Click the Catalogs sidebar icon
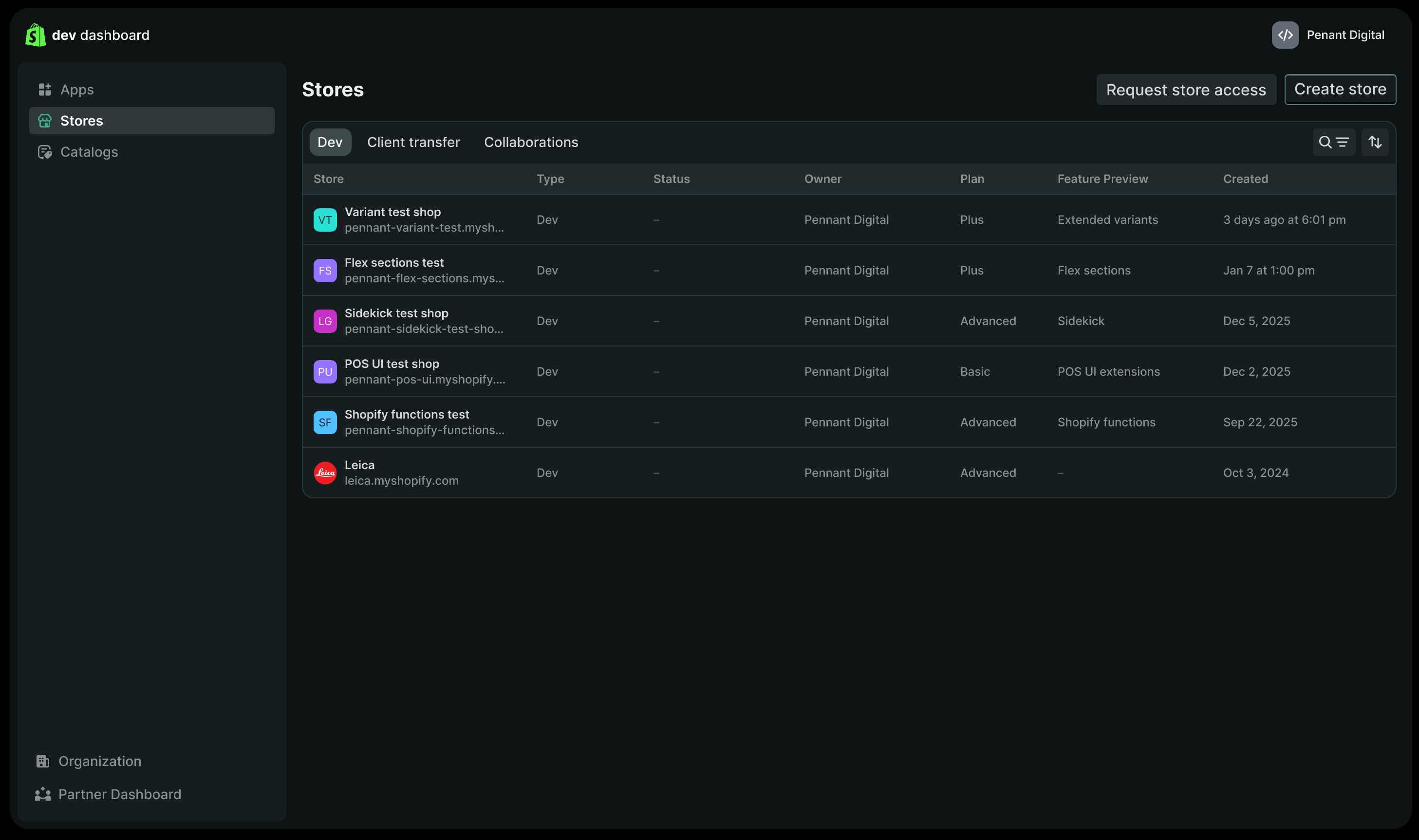The image size is (1419, 840). point(45,152)
